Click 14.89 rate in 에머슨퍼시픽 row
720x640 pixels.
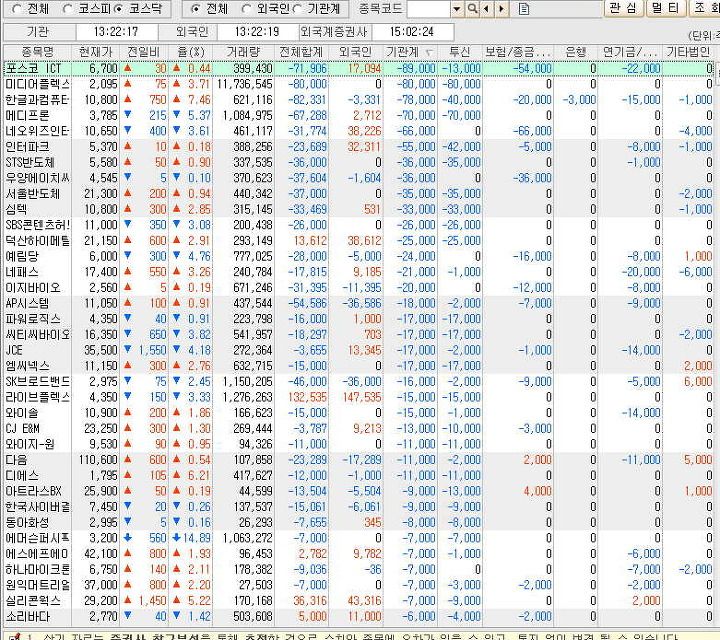pyautogui.click(x=197, y=538)
